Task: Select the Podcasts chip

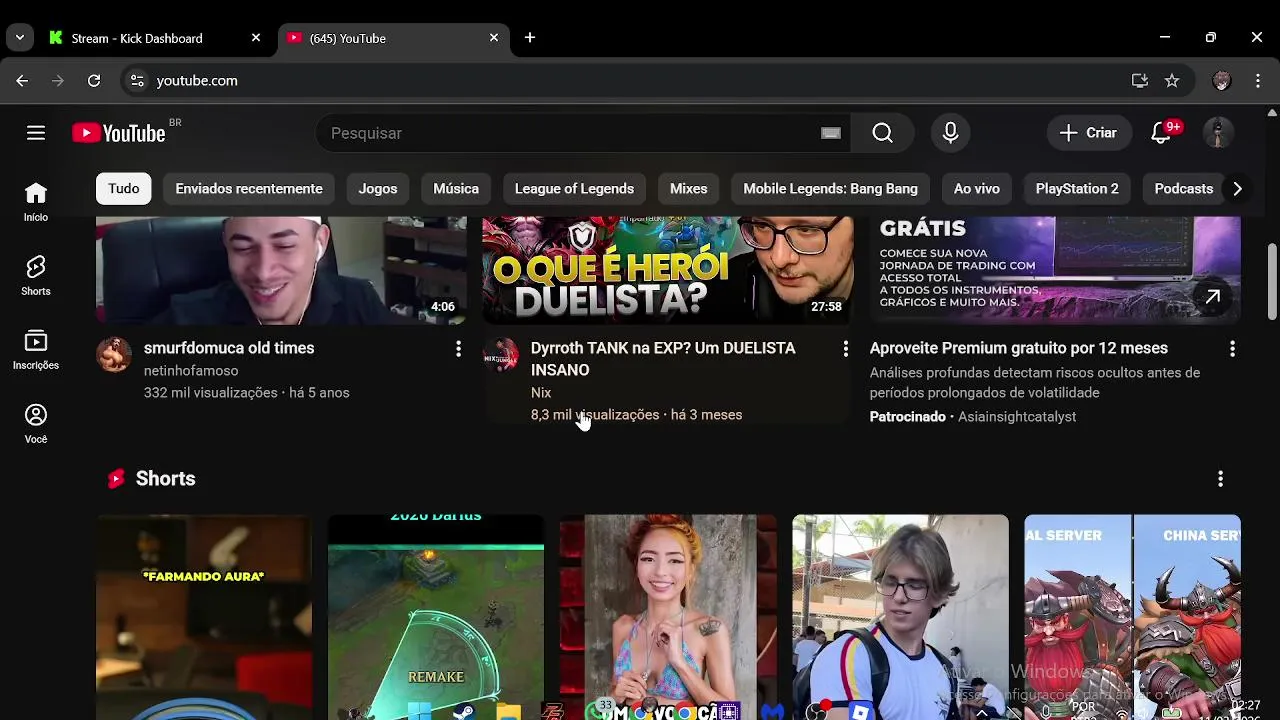Action: [x=1184, y=189]
